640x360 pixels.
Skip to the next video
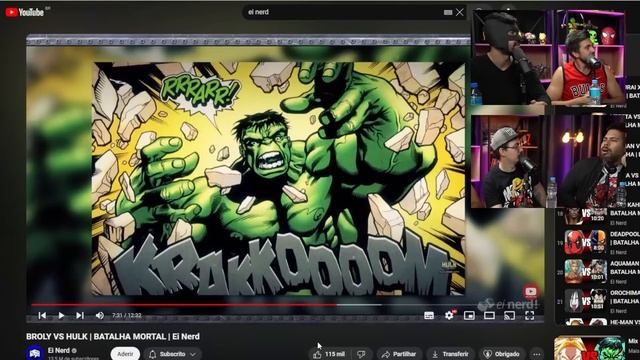(80, 315)
